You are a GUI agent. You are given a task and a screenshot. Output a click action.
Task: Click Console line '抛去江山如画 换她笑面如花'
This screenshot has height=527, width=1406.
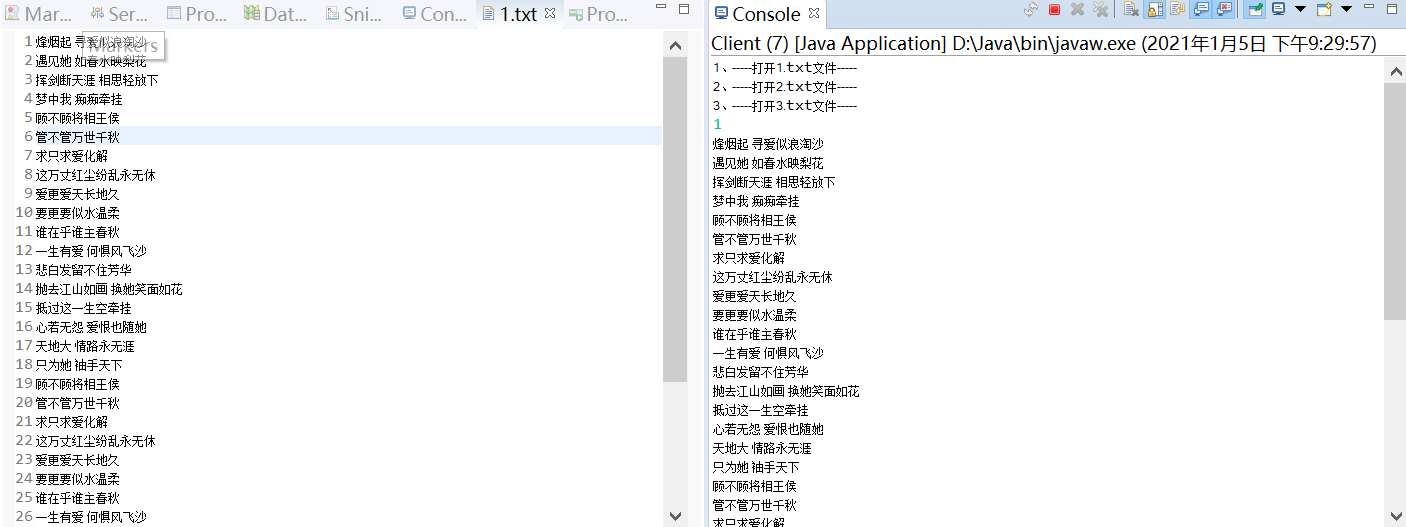[x=786, y=391]
